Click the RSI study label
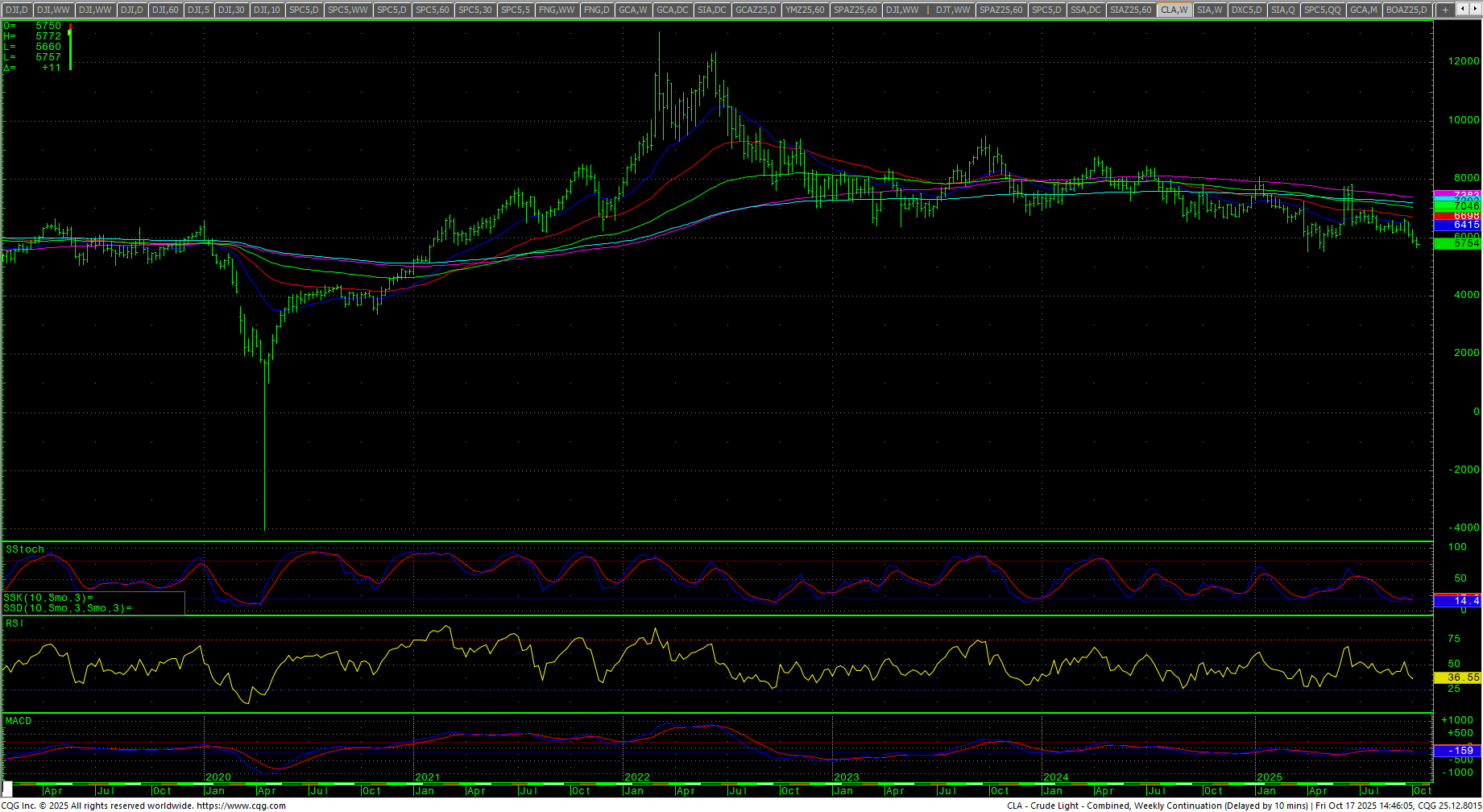This screenshot has width=1483, height=812. point(14,623)
